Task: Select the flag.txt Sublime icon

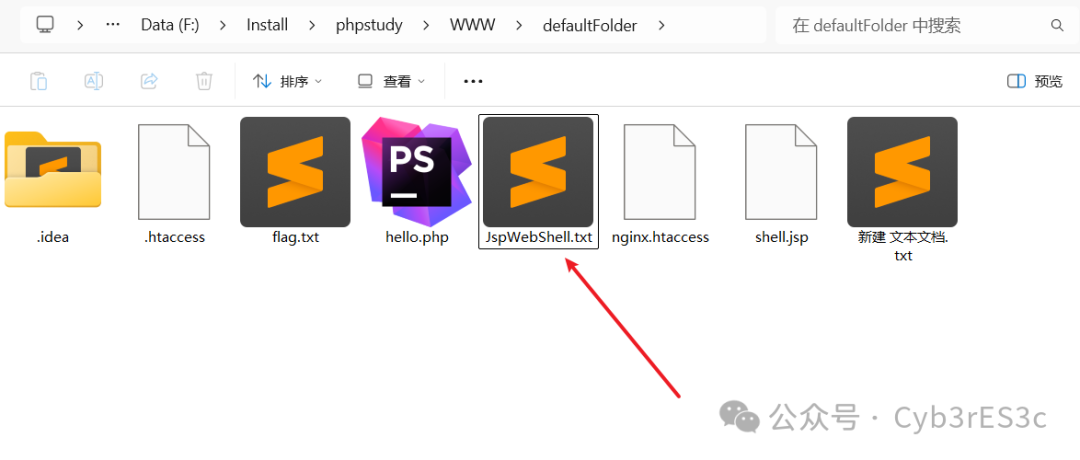Action: coord(295,172)
